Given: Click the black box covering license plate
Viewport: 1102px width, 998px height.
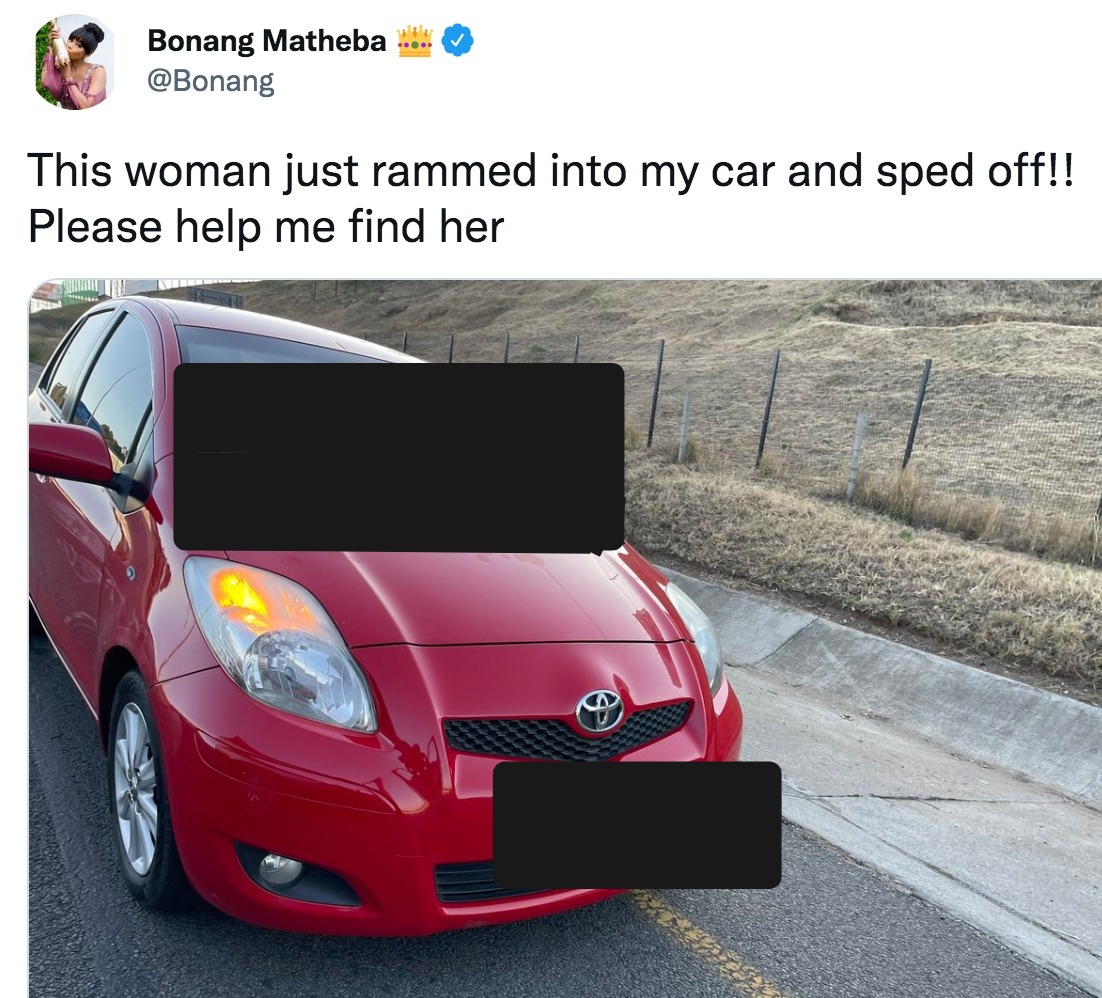Looking at the screenshot, I should 637,825.
